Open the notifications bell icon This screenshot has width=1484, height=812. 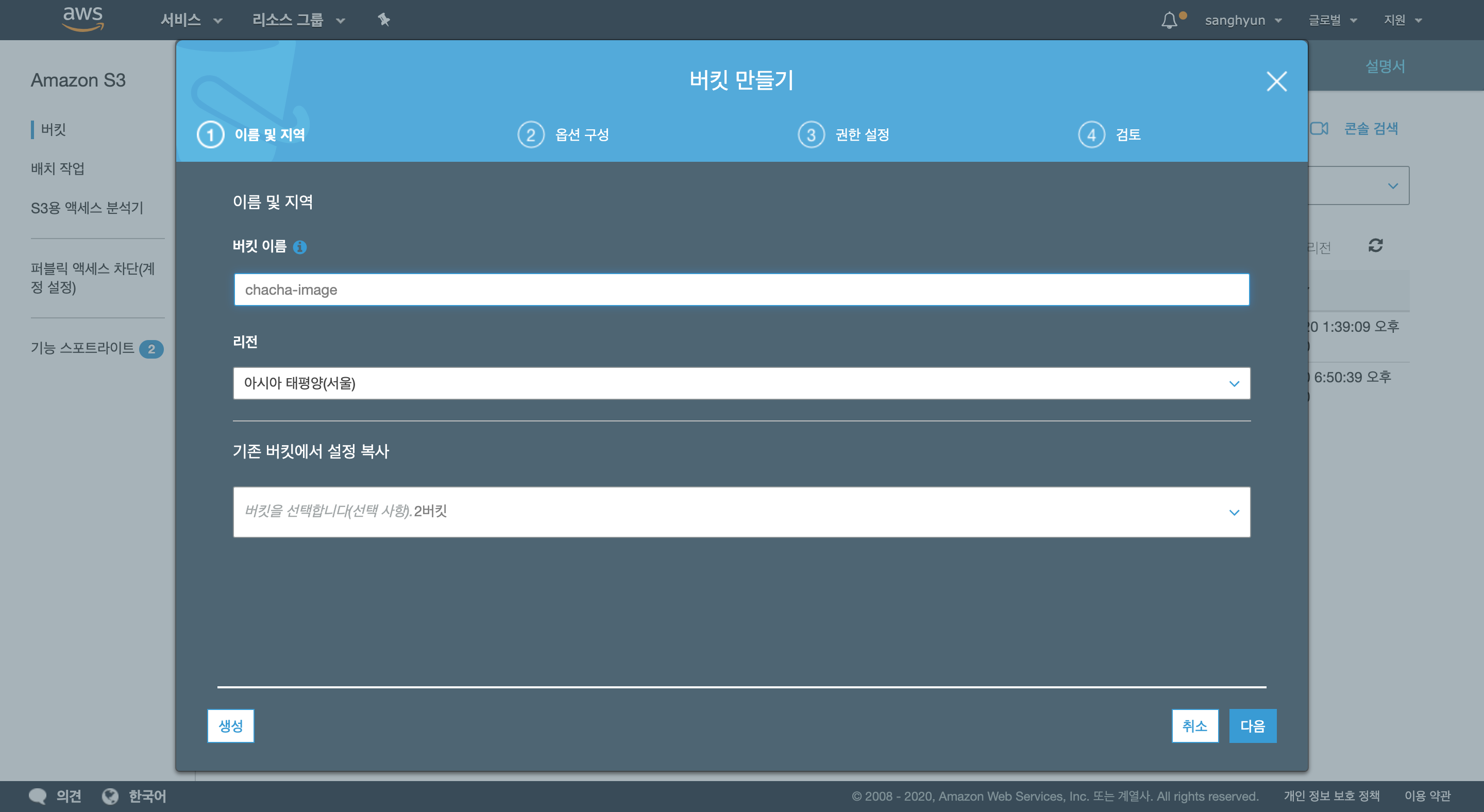[x=1169, y=20]
